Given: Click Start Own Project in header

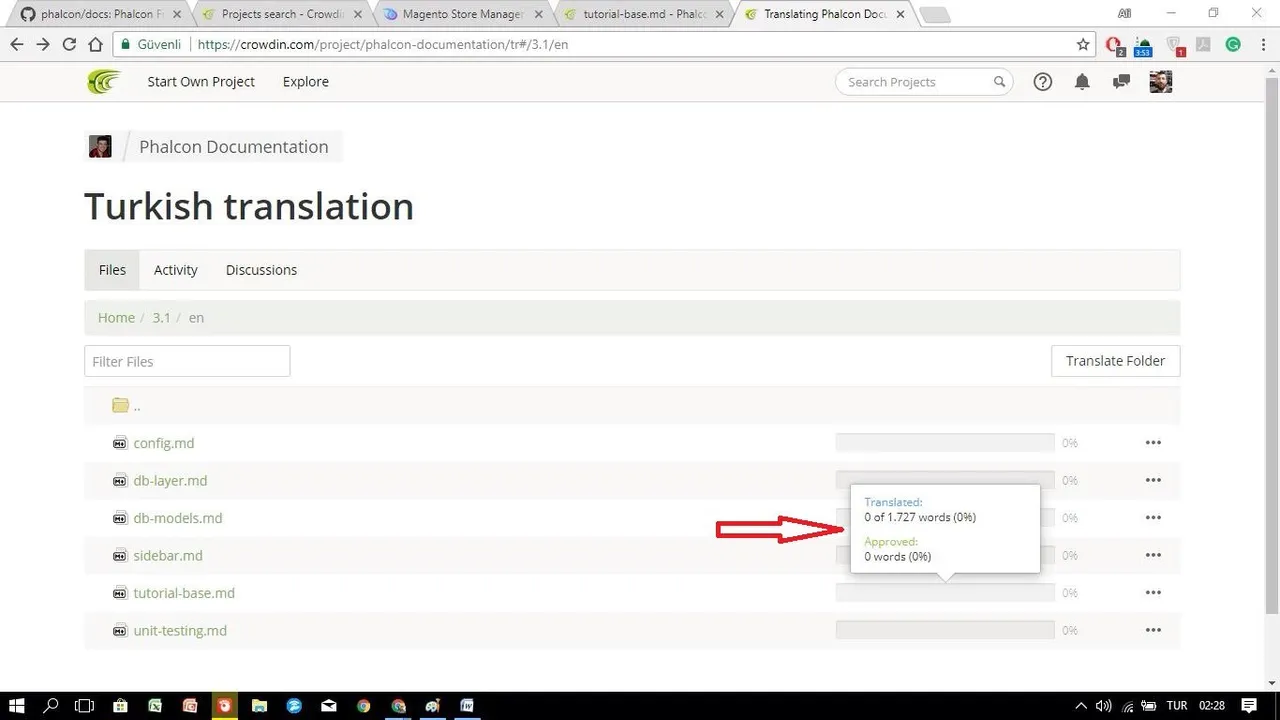Looking at the screenshot, I should point(201,82).
